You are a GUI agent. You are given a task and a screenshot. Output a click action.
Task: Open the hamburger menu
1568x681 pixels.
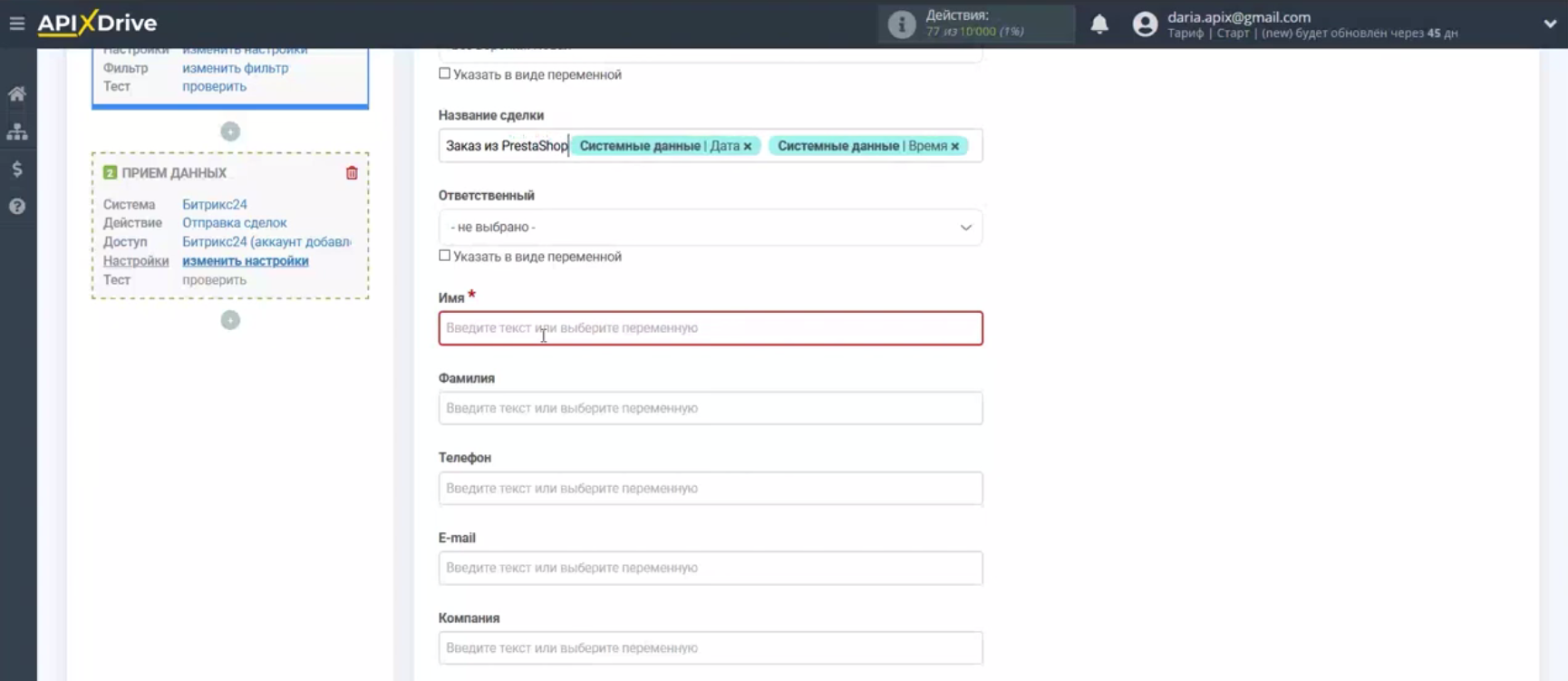click(16, 24)
